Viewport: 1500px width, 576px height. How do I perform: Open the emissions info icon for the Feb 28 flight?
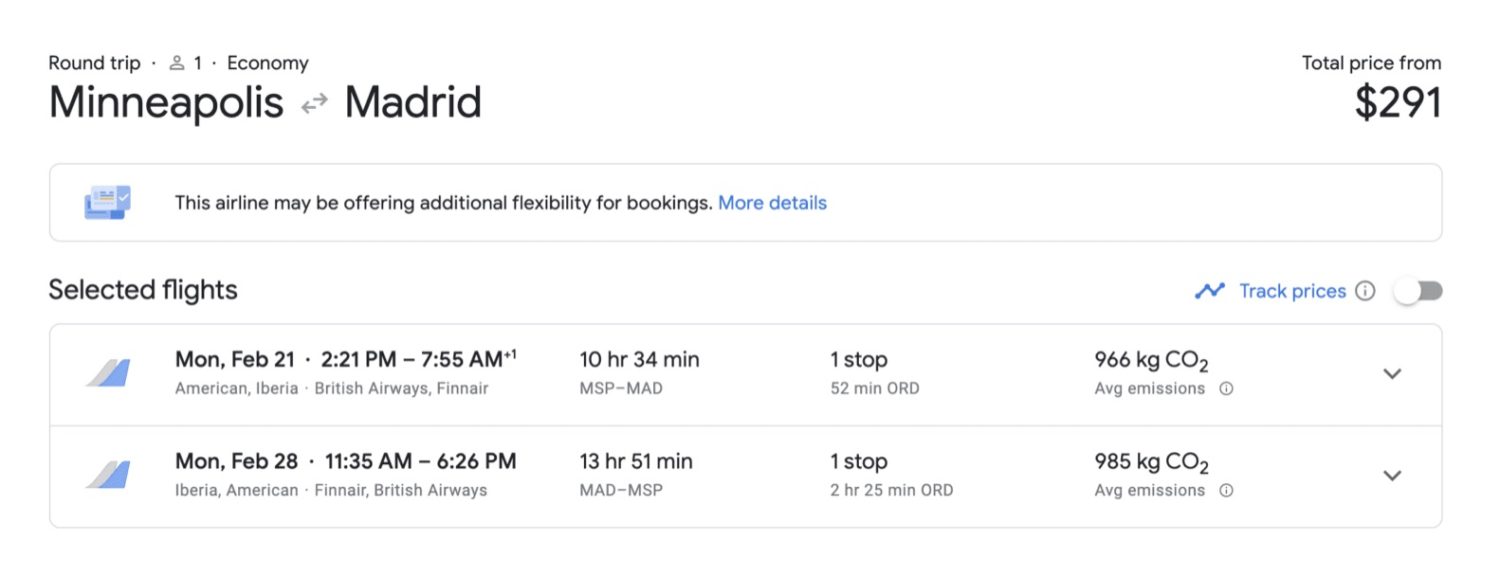1228,491
